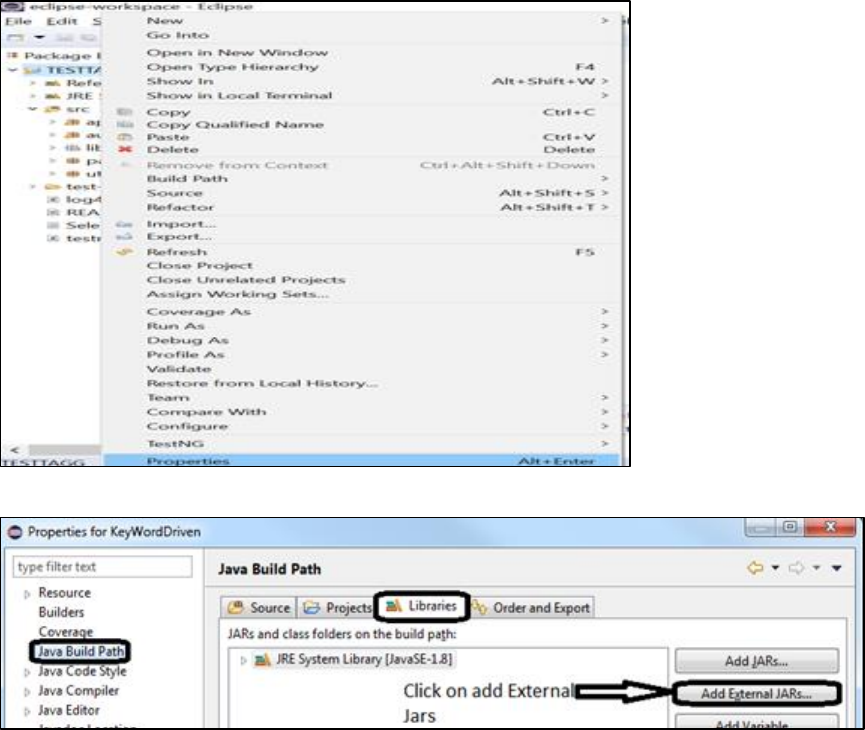Screen dimensions: 865x730
Task: Select Java Build Path in properties tree
Action: [x=81, y=652]
